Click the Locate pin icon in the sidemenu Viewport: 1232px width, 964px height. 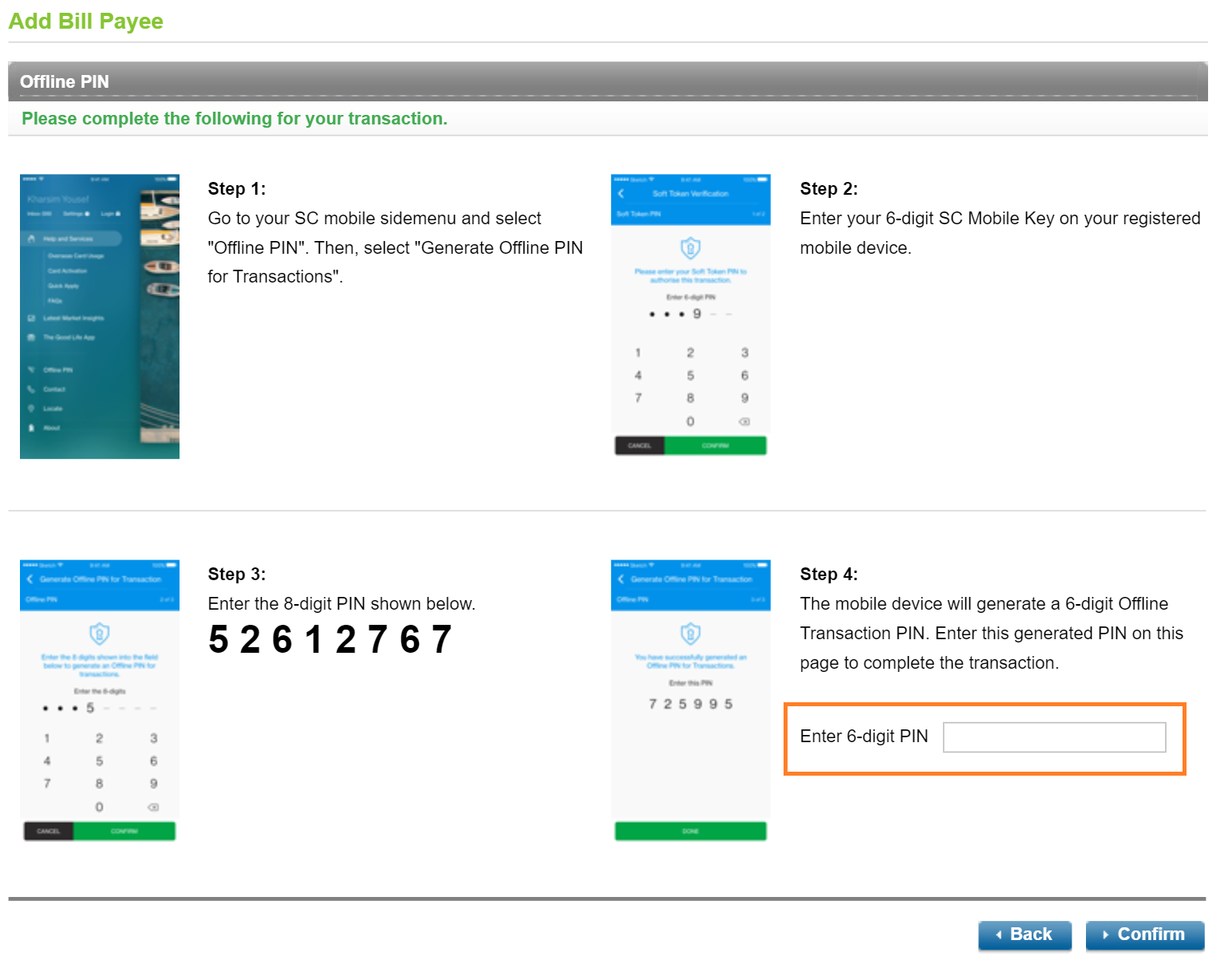[x=30, y=409]
